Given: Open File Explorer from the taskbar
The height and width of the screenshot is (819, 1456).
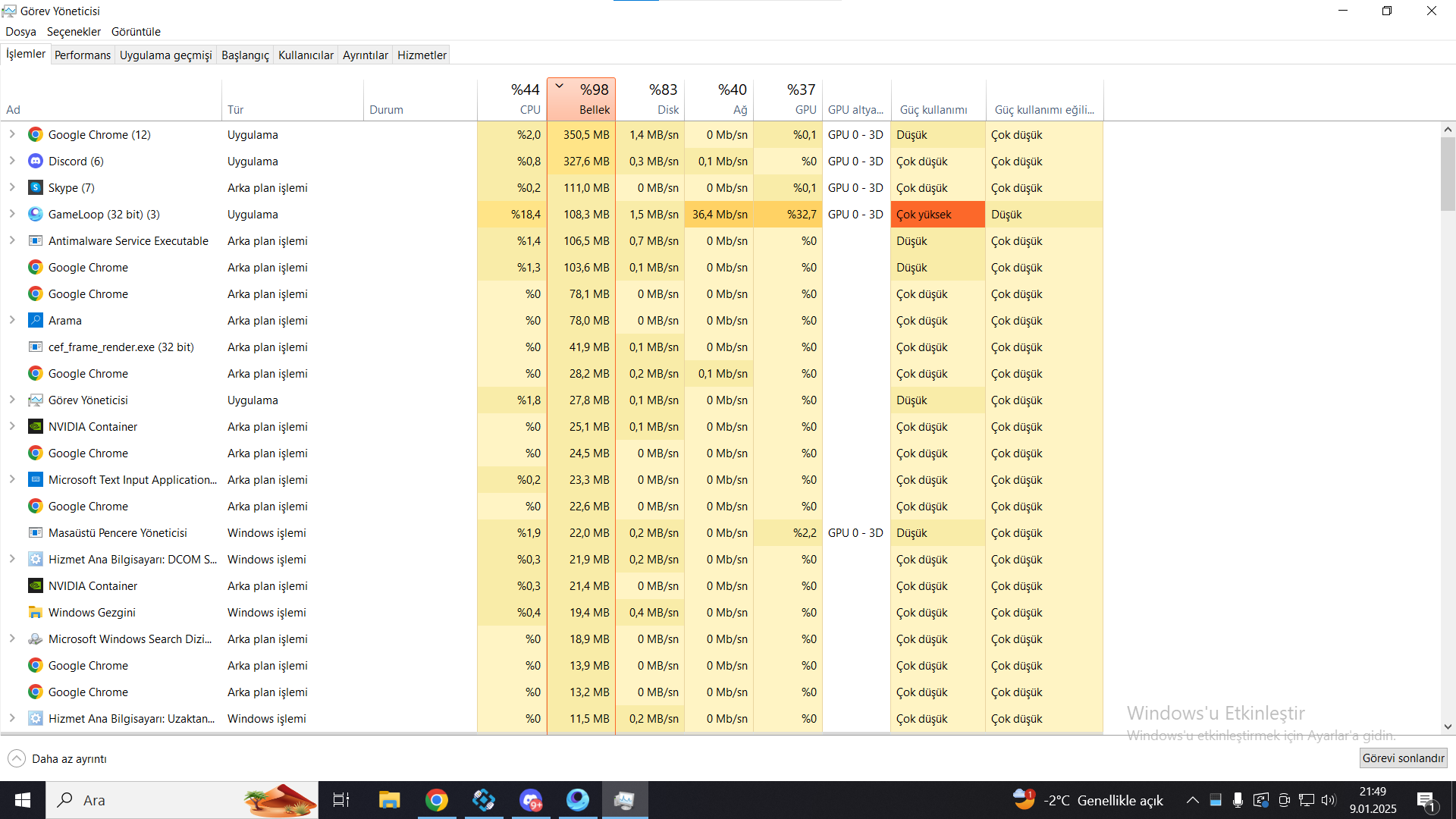Looking at the screenshot, I should [390, 800].
